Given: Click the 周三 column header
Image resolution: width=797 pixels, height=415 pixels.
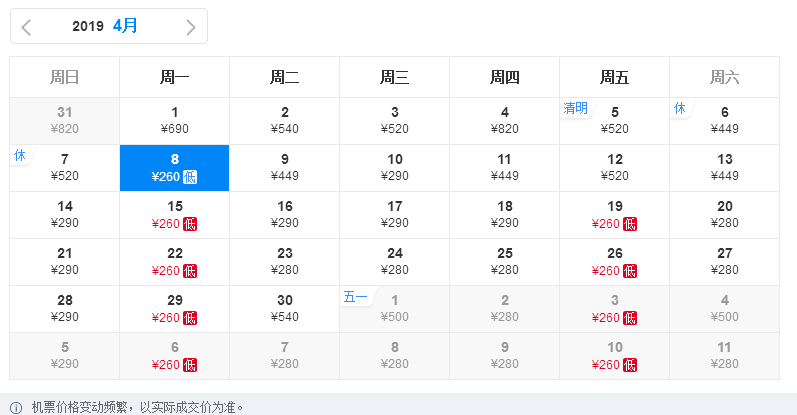Looking at the screenshot, I should point(394,77).
